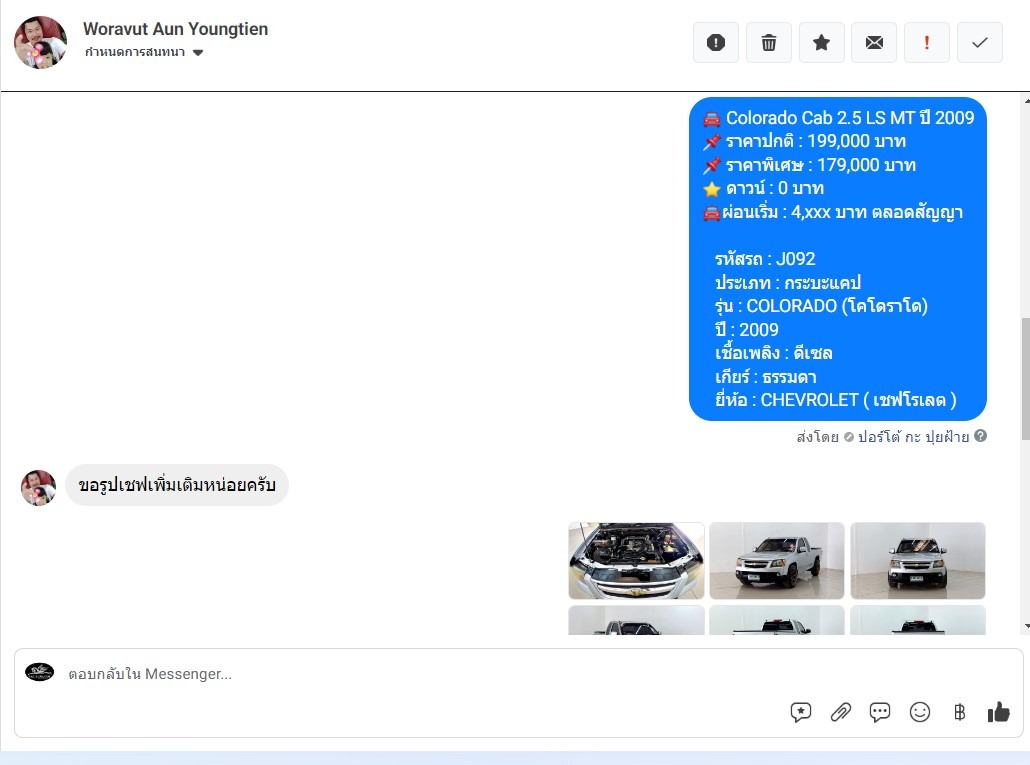Click the เกียร์ : ธรรมดา line
The height and width of the screenshot is (765, 1030).
(x=766, y=377)
